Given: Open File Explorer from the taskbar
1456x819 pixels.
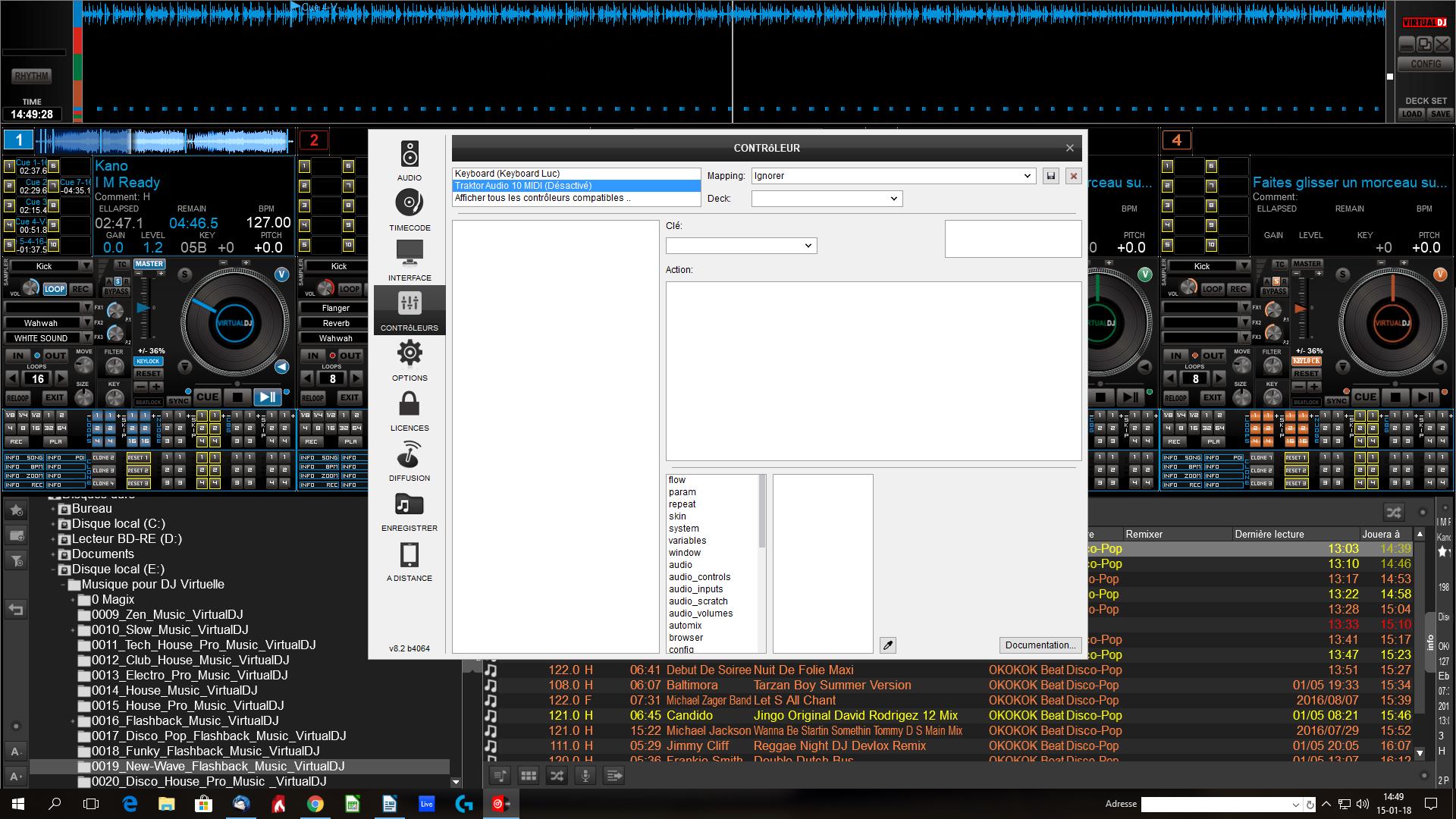Looking at the screenshot, I should tap(167, 804).
